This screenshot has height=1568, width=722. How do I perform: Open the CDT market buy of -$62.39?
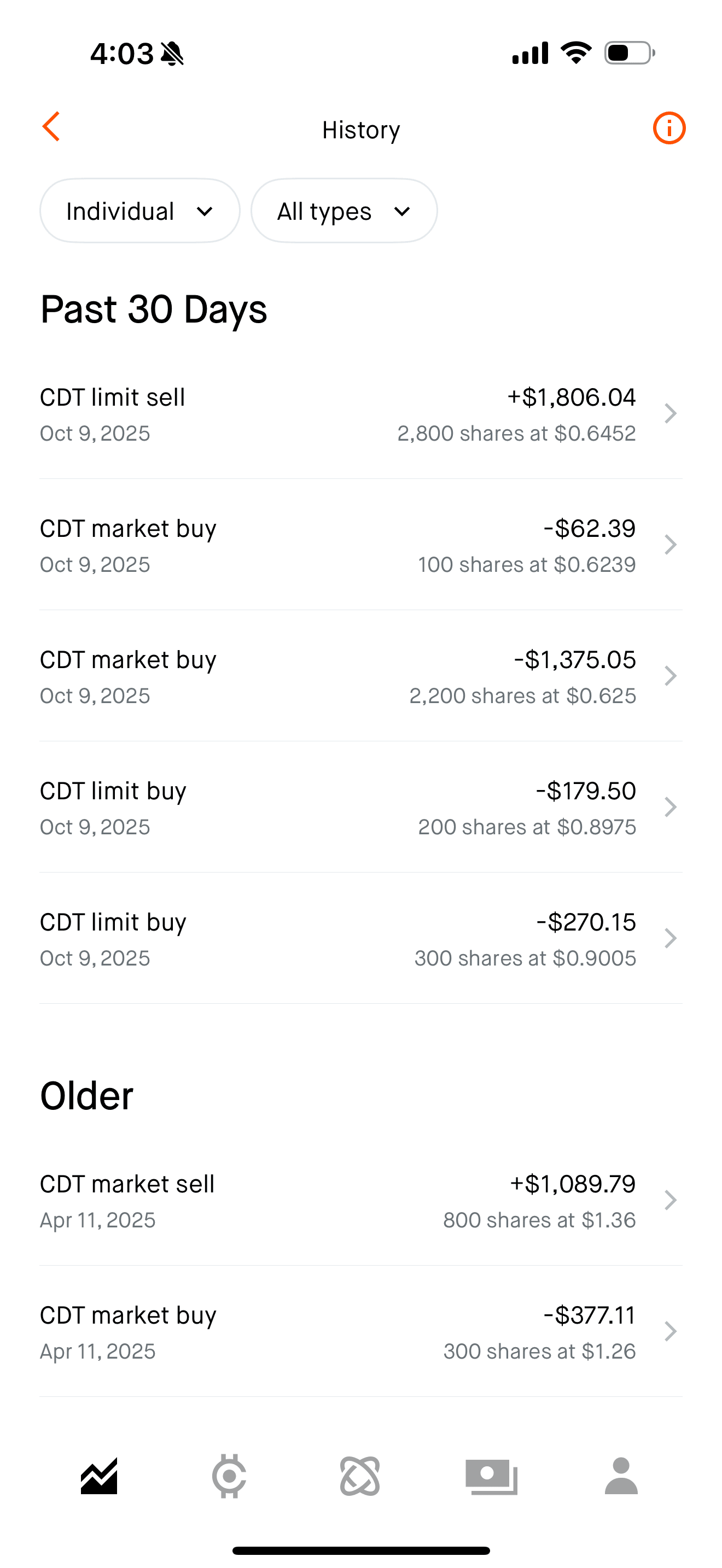click(x=338, y=546)
